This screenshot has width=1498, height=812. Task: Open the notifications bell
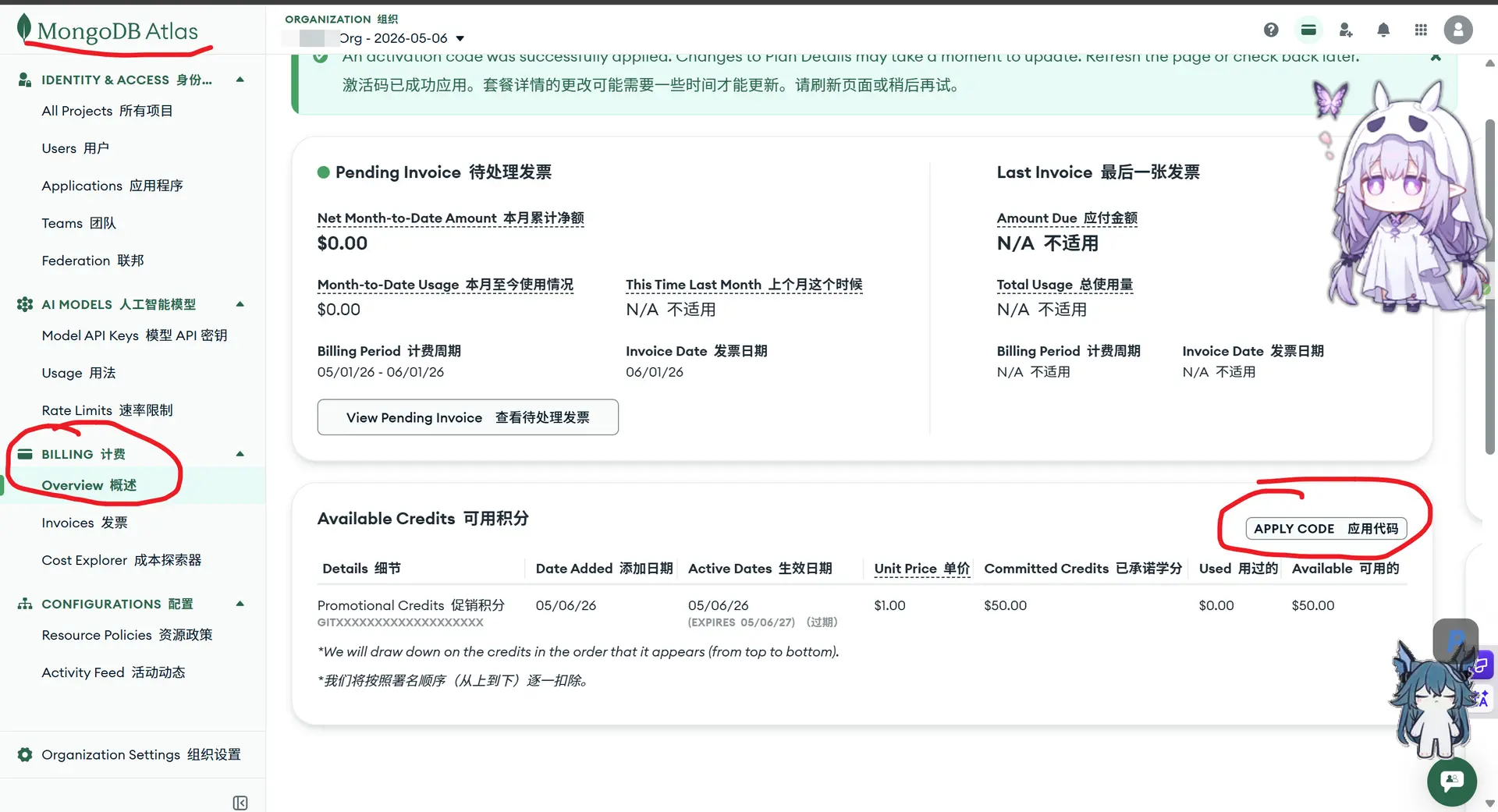tap(1383, 30)
